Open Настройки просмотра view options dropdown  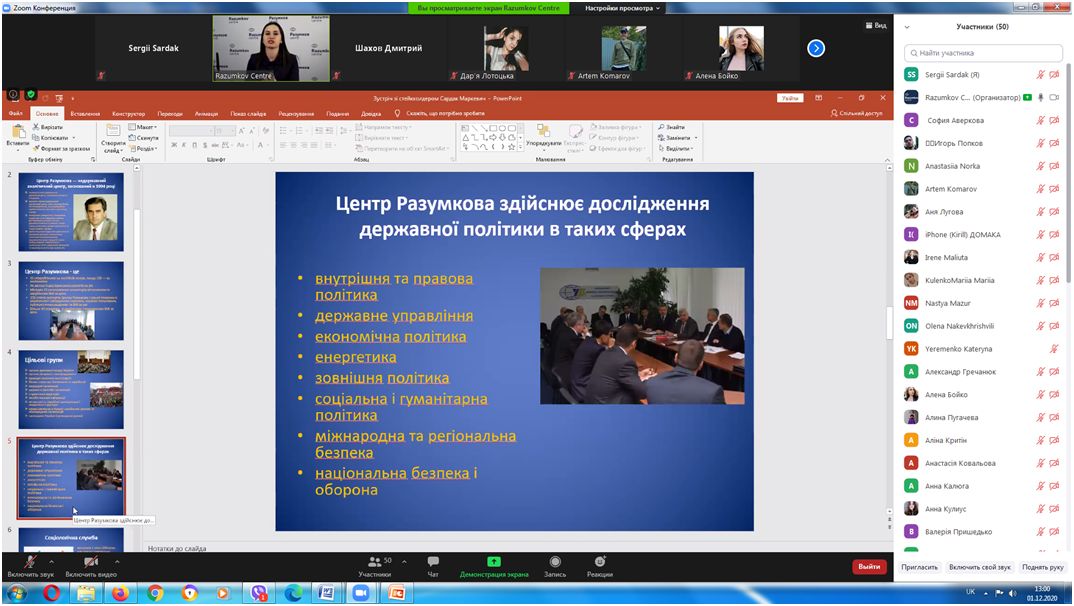622,8
